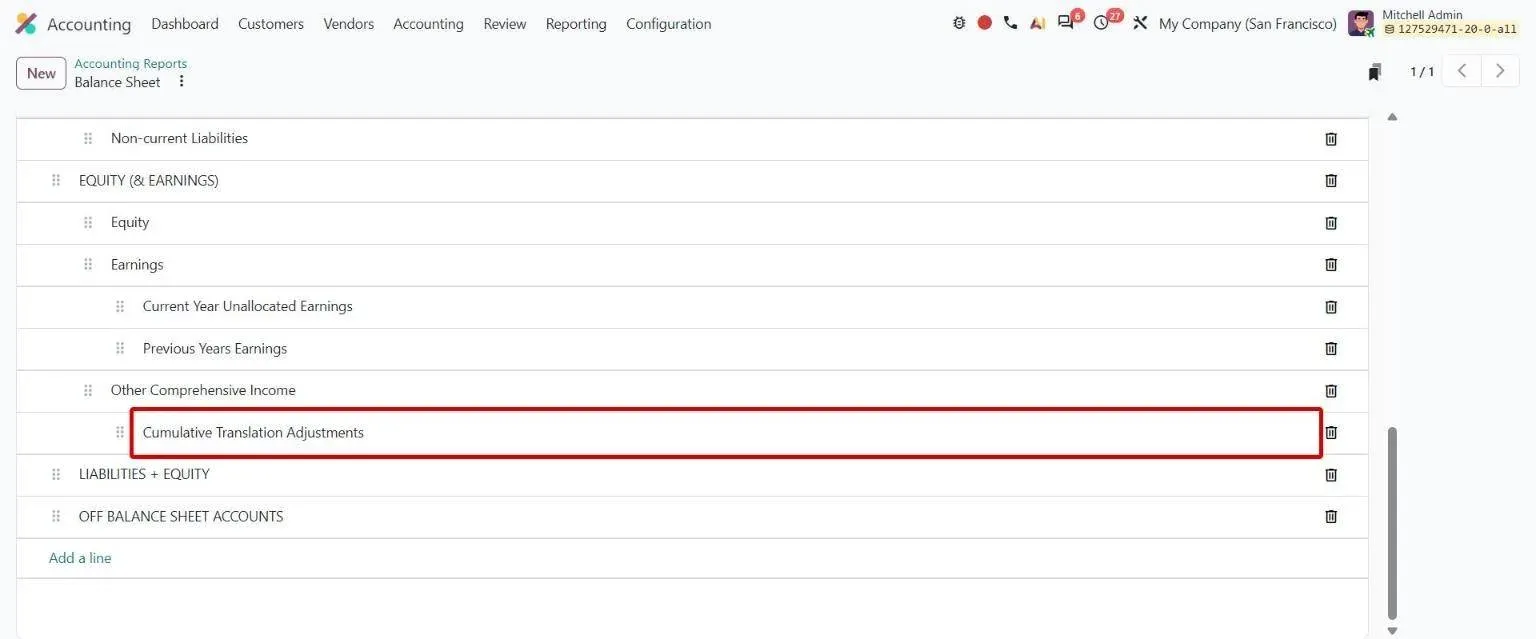Screen dimensions: 1536x639
Task: Delete Other Comprehensive Income line
Action: [x=1331, y=391]
